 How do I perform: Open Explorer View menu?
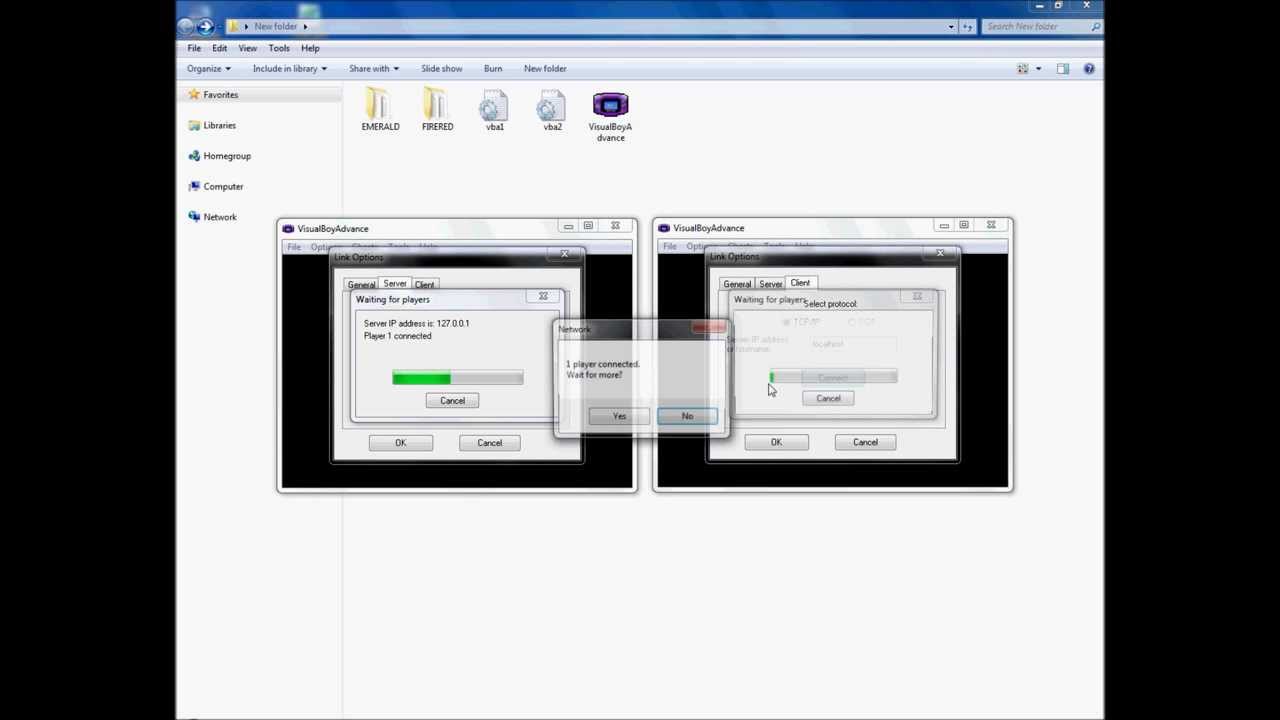point(247,48)
